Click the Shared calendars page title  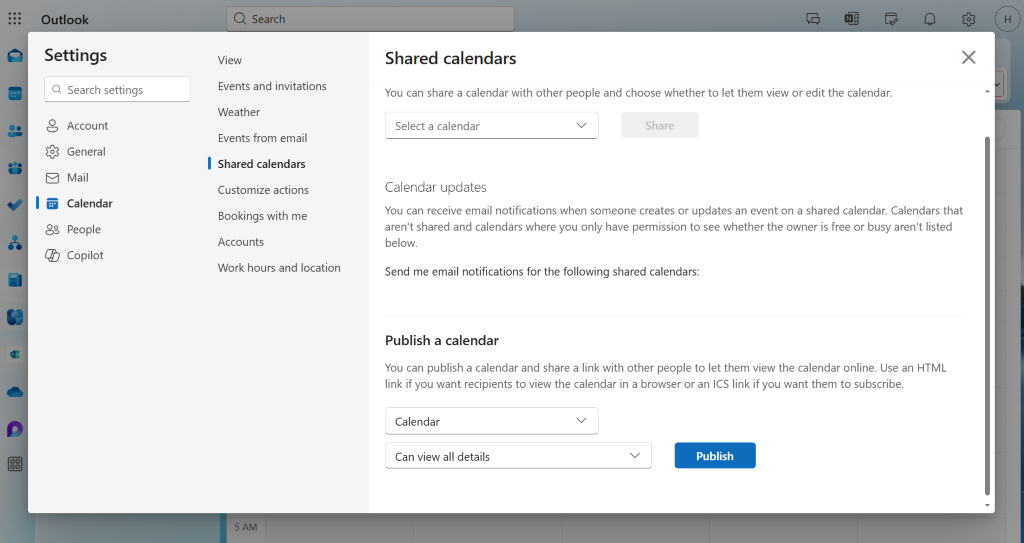pyautogui.click(x=451, y=58)
